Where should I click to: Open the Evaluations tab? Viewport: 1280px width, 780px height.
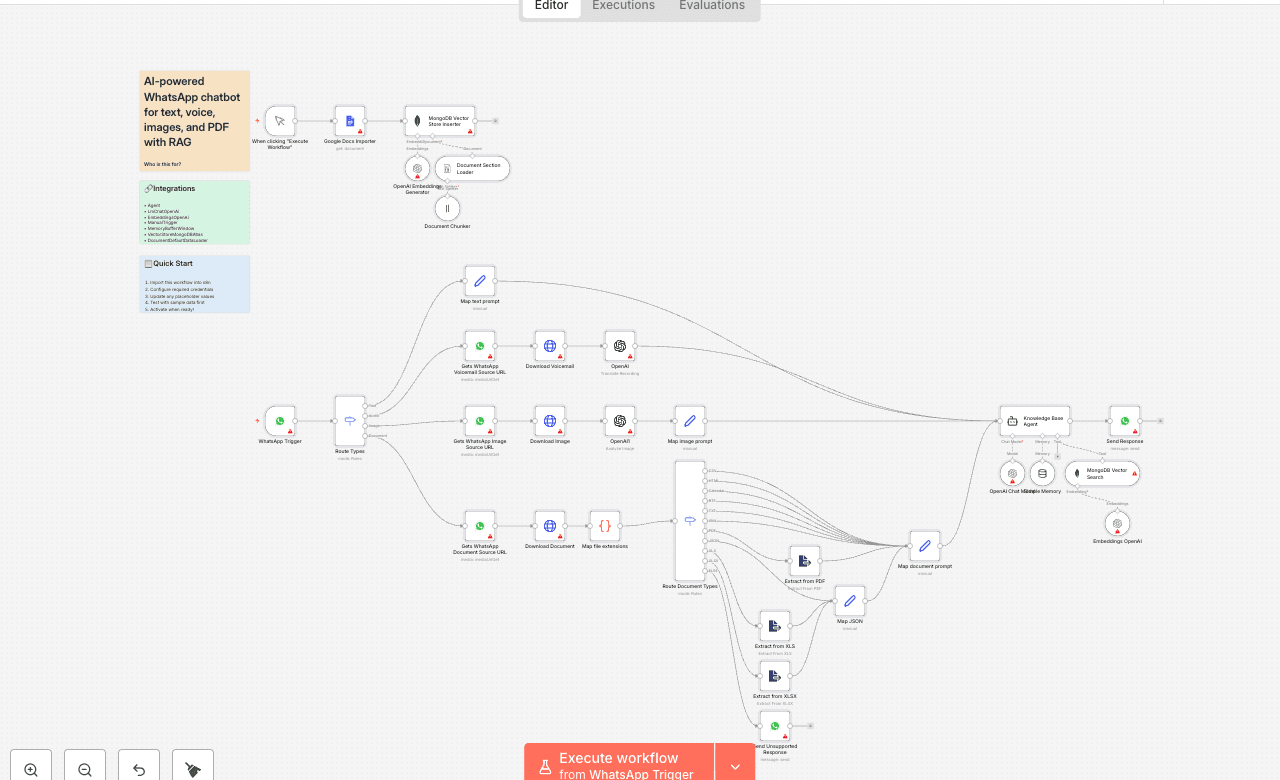click(711, 6)
